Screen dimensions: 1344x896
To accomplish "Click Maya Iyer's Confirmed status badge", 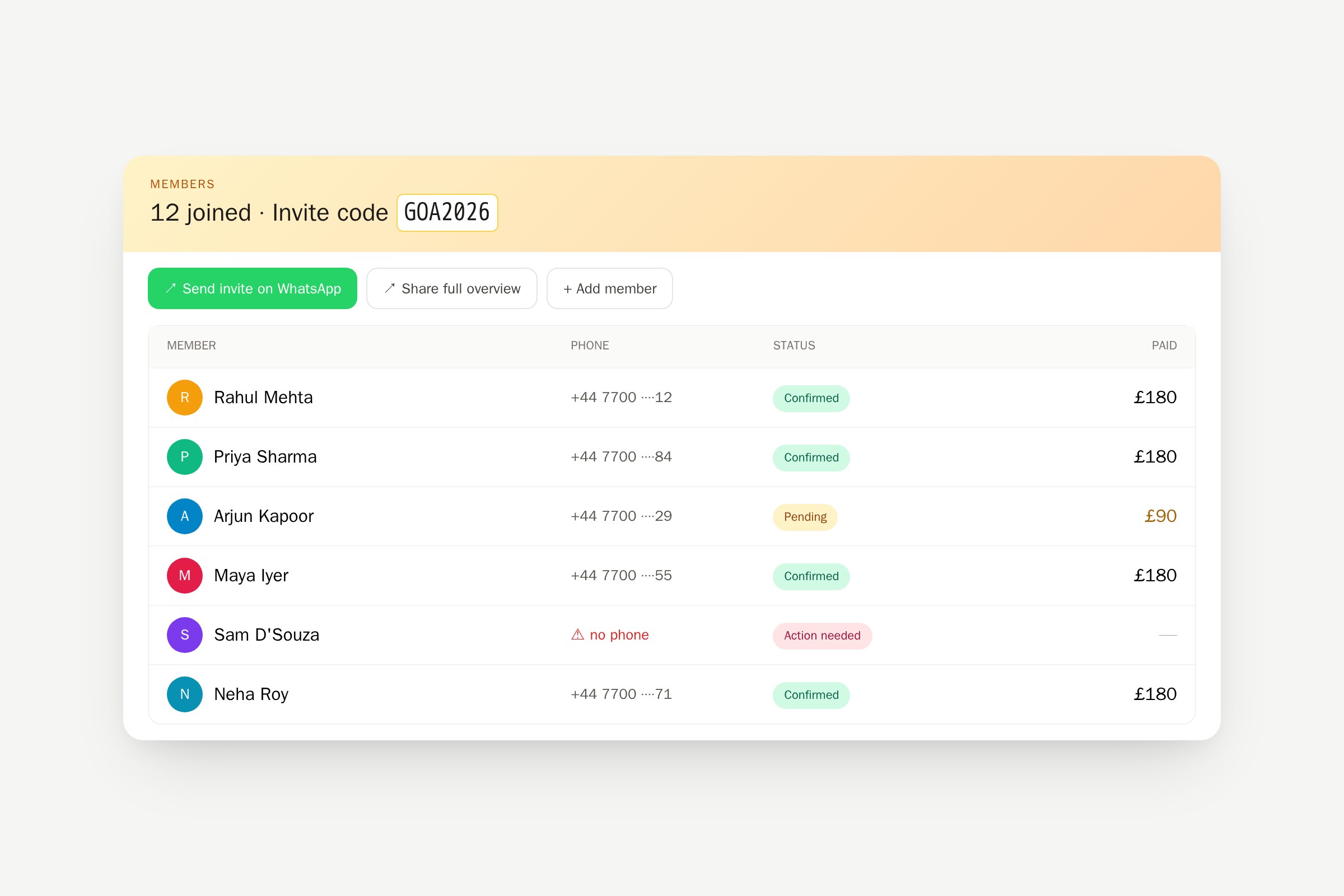I will (811, 577).
